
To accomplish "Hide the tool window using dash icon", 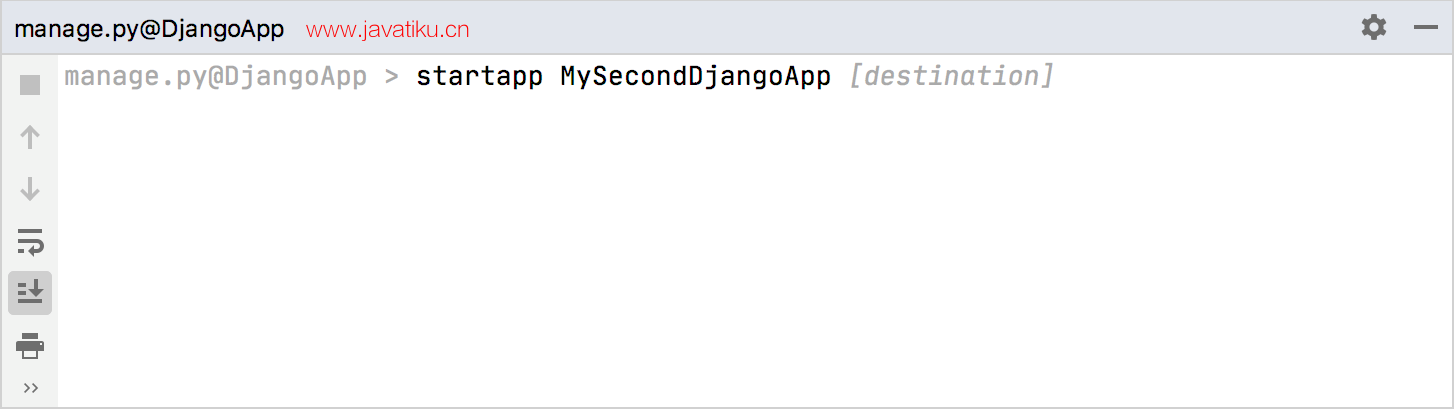I will 1425,28.
